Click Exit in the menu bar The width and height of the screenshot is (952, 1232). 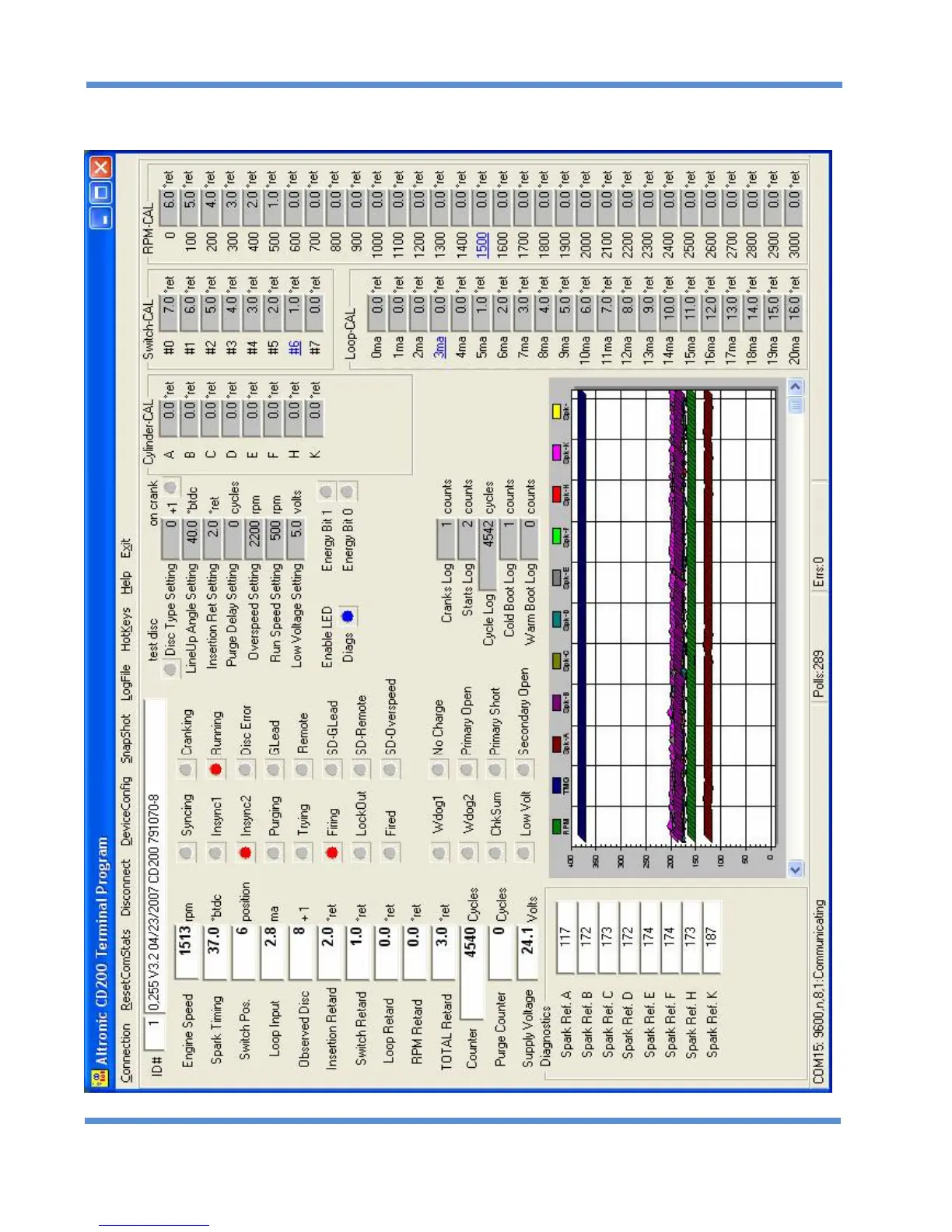click(x=126, y=548)
